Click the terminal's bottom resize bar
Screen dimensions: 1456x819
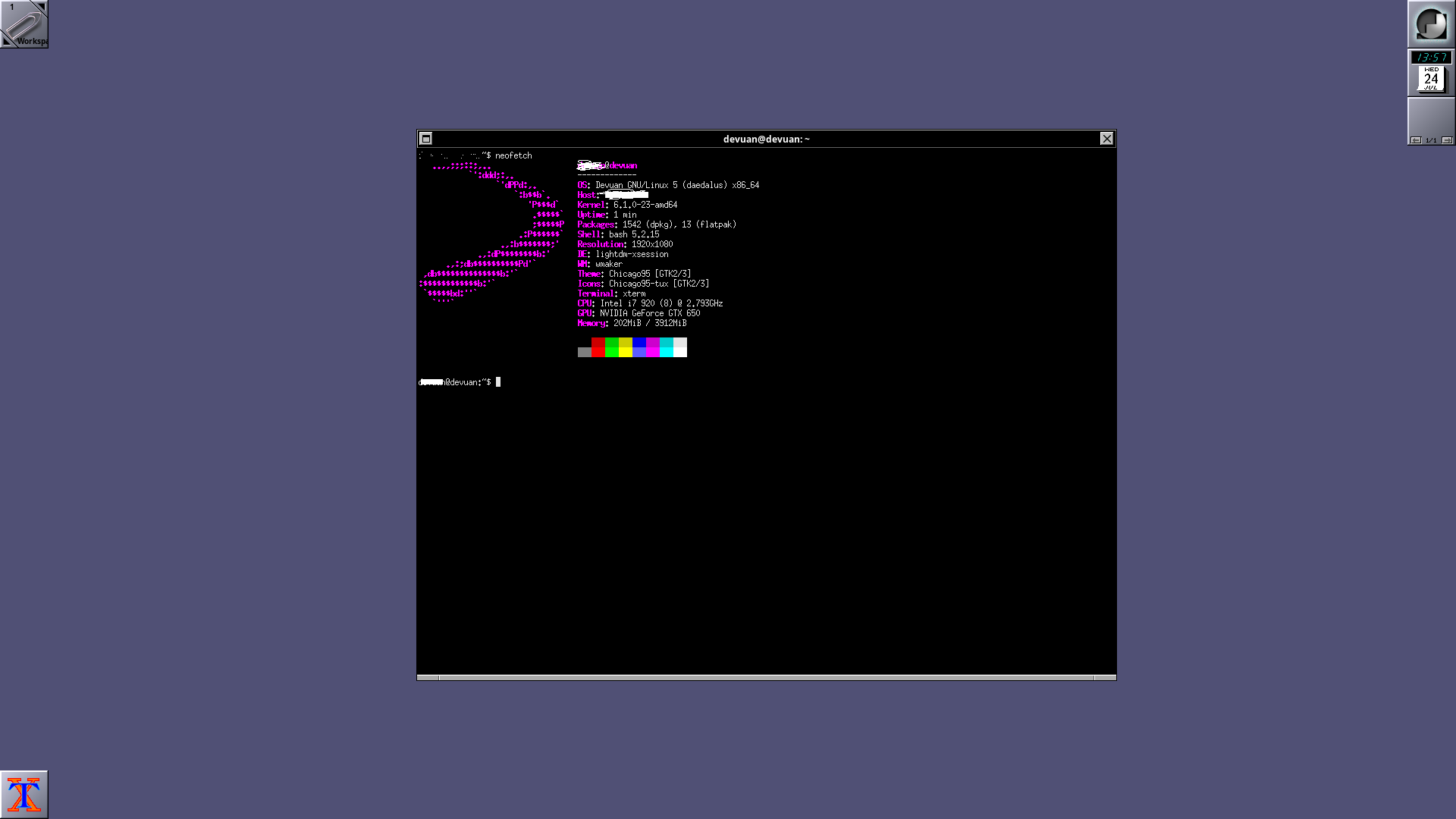tap(766, 677)
